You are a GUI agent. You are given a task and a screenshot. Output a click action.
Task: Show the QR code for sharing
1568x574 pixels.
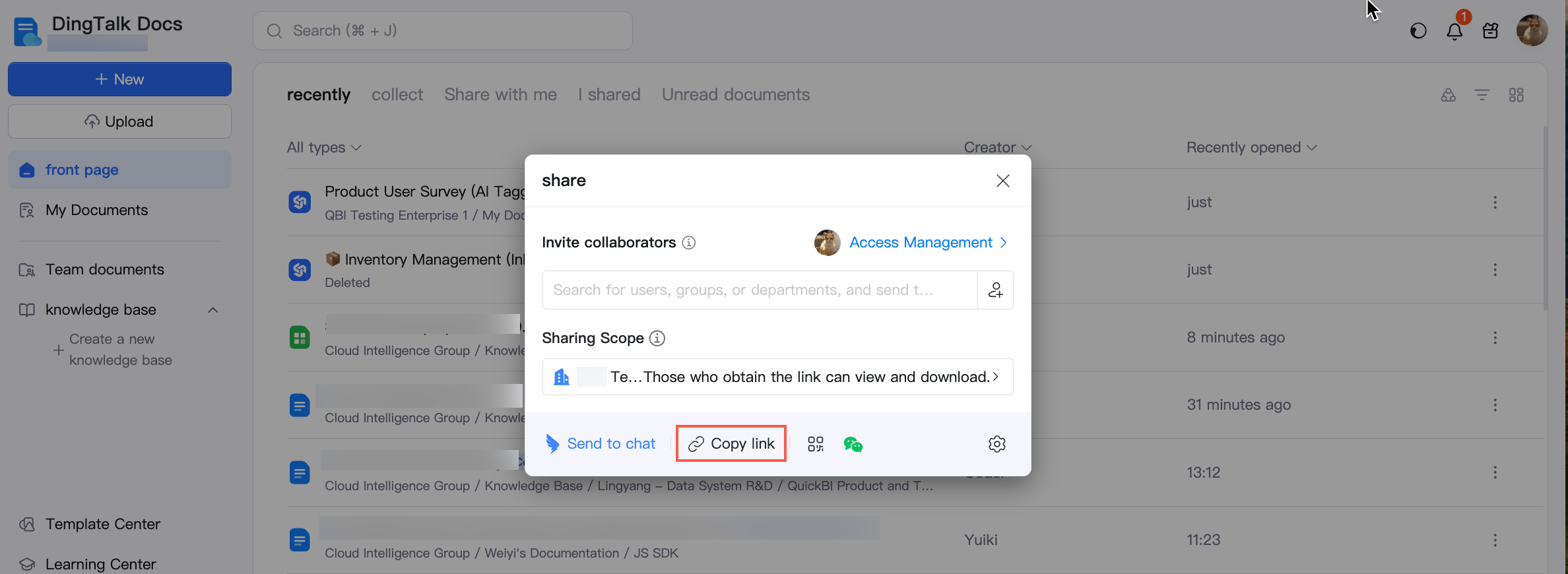point(816,444)
